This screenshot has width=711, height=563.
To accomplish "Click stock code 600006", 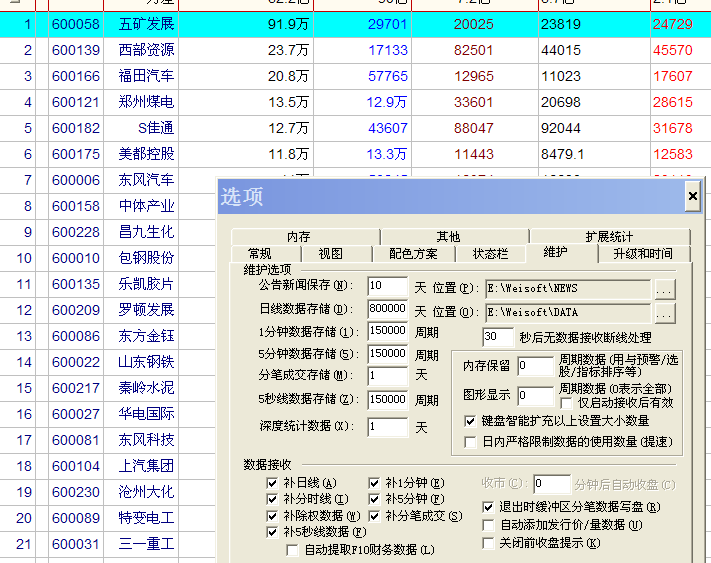I will pyautogui.click(x=76, y=180).
